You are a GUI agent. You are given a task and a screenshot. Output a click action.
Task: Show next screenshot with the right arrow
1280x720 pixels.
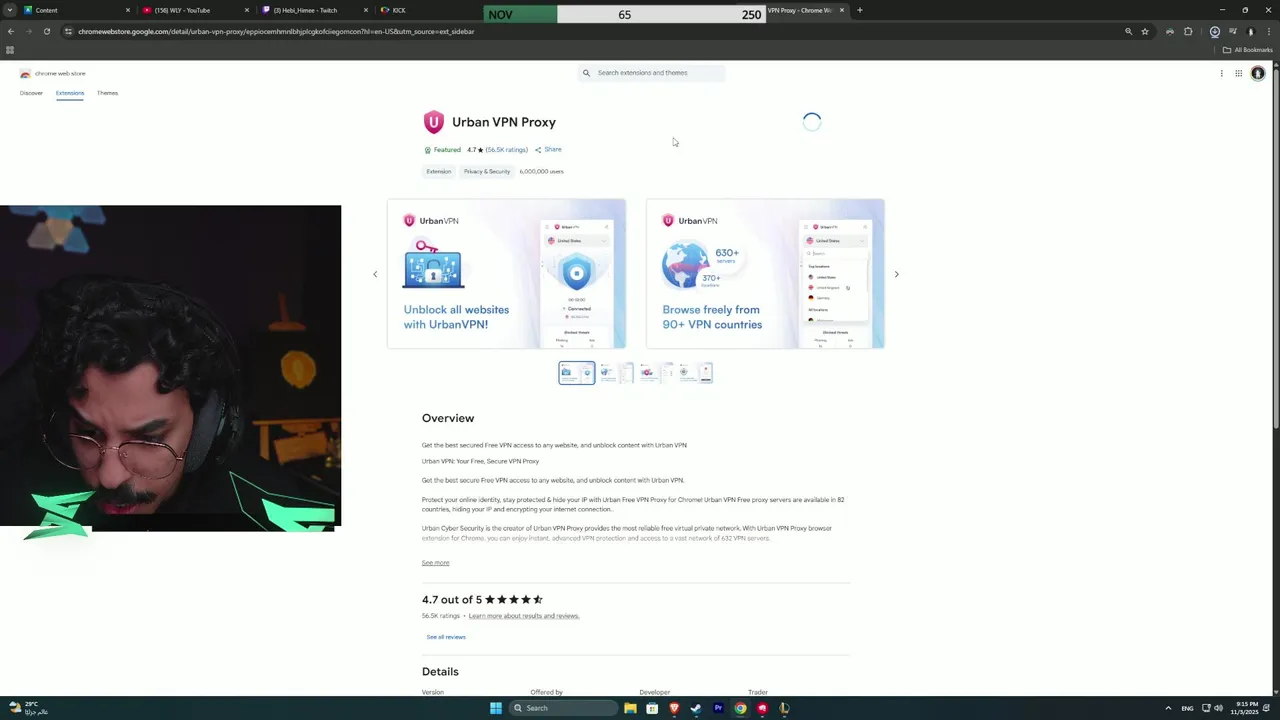pyautogui.click(x=896, y=274)
